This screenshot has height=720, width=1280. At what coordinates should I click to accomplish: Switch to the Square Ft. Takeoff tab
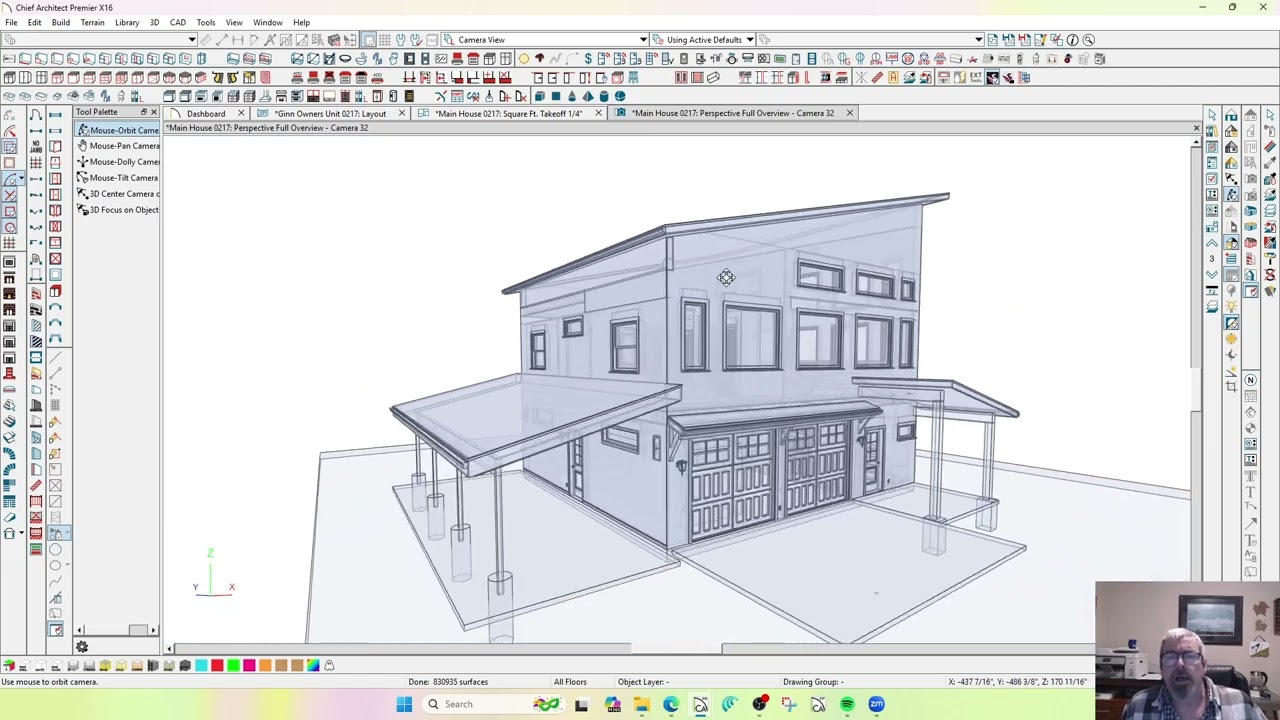pos(508,113)
